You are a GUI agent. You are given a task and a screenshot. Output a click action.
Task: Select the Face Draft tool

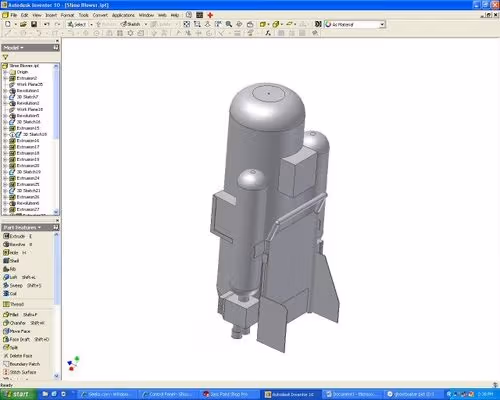point(26,339)
